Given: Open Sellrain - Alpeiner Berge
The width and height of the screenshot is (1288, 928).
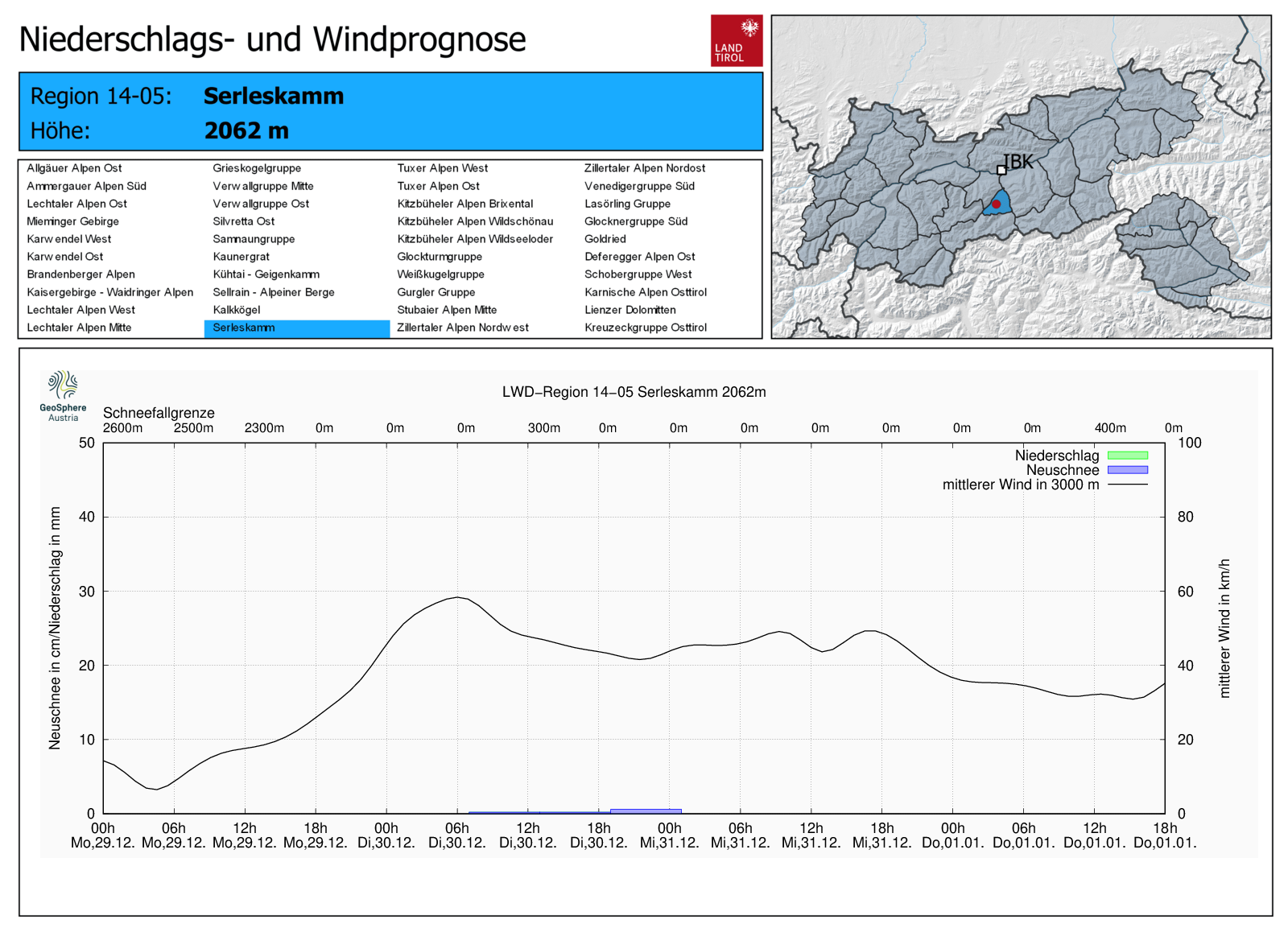Looking at the screenshot, I should pyautogui.click(x=274, y=292).
